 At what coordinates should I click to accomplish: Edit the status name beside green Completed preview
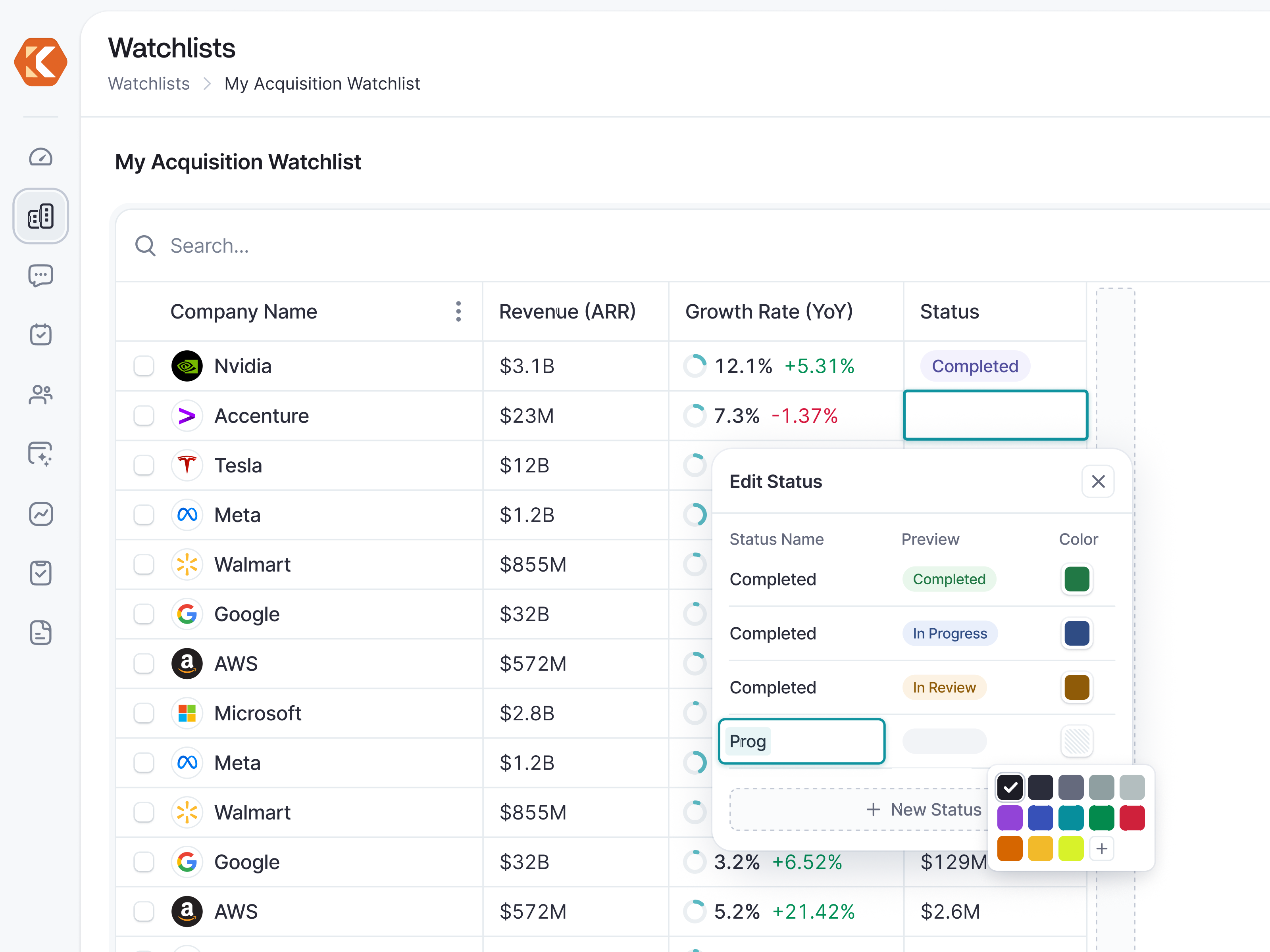pyautogui.click(x=773, y=579)
